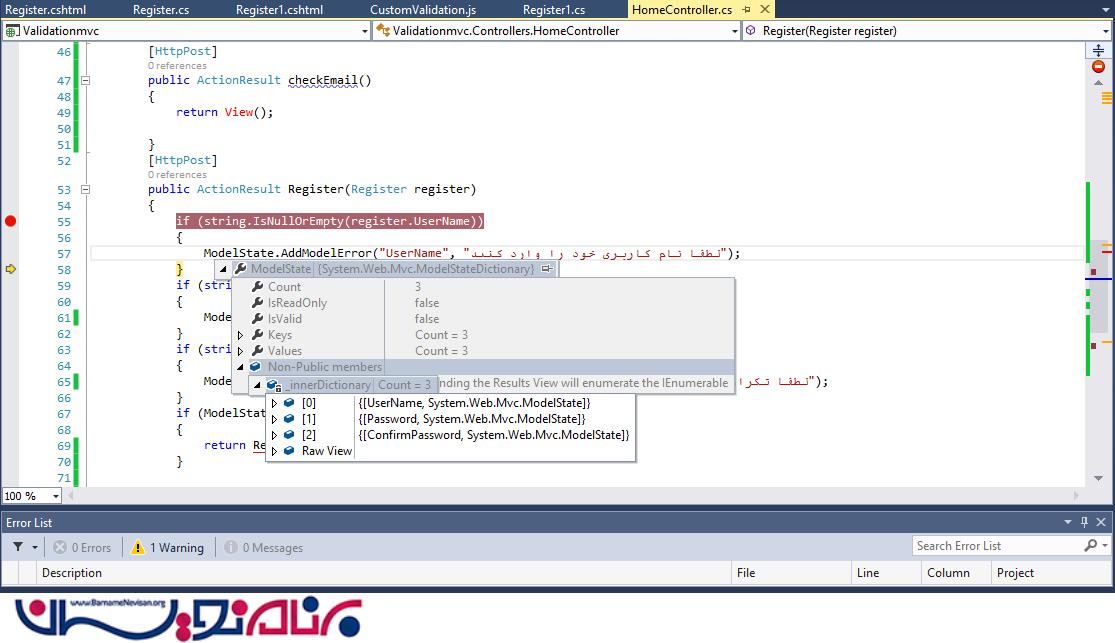Switch to the Register.cs tab
The image size is (1115, 643).
pos(160,10)
